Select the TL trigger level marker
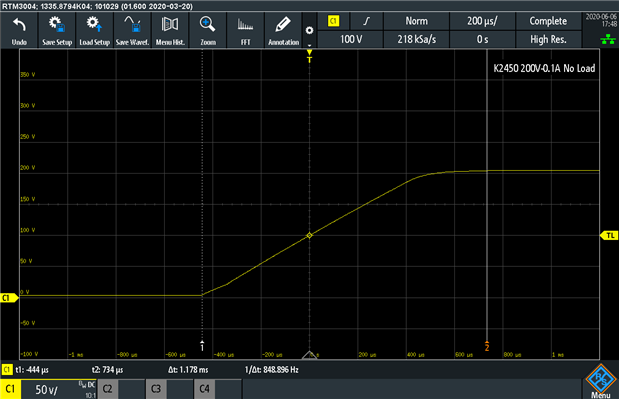 [x=609, y=236]
